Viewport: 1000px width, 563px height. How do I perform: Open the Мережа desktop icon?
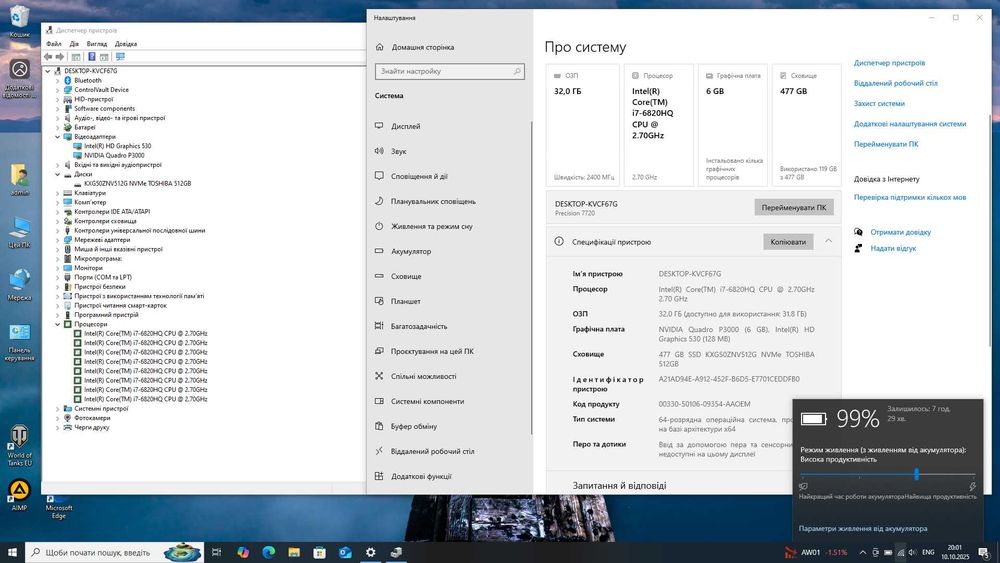(19, 285)
